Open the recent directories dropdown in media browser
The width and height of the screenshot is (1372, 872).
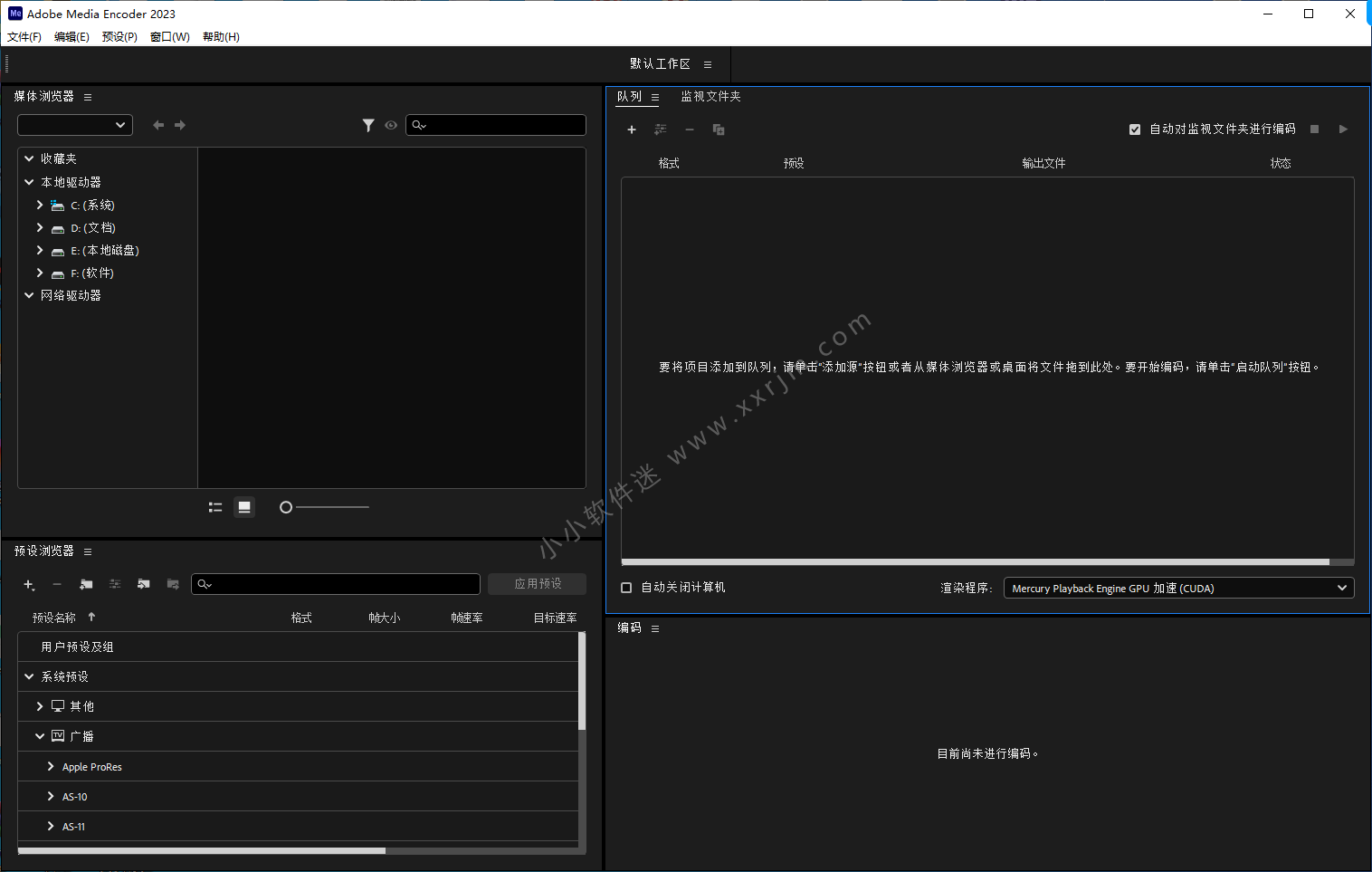pos(75,125)
